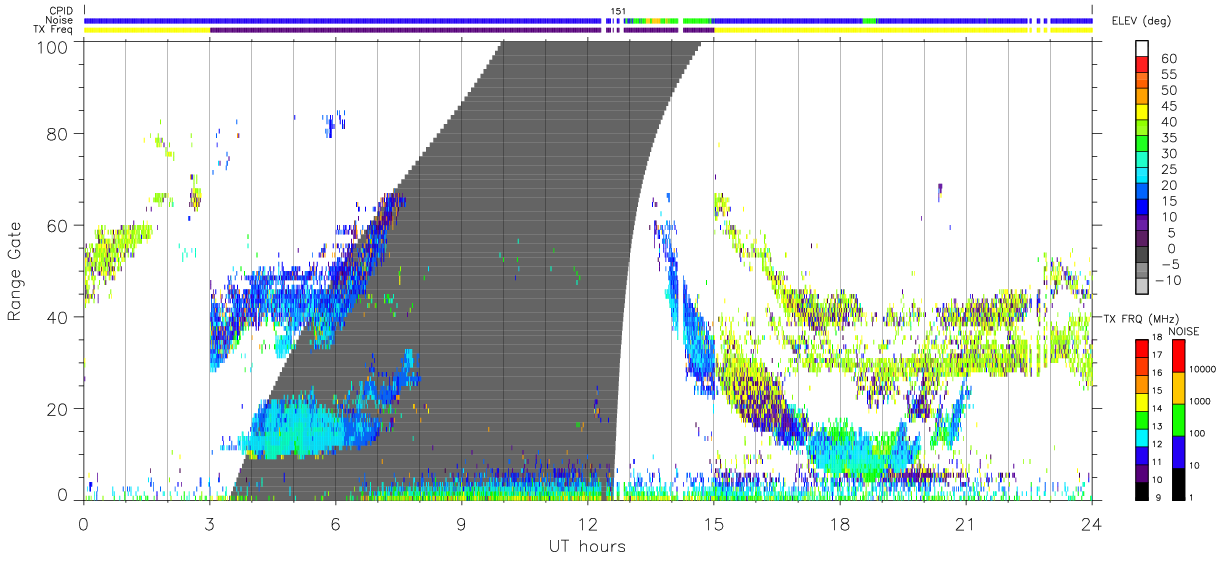Image resolution: width=1228 pixels, height=567 pixels.
Task: Select the yellow ELEV swatch between 40 and 45
Action: [x=1143, y=114]
